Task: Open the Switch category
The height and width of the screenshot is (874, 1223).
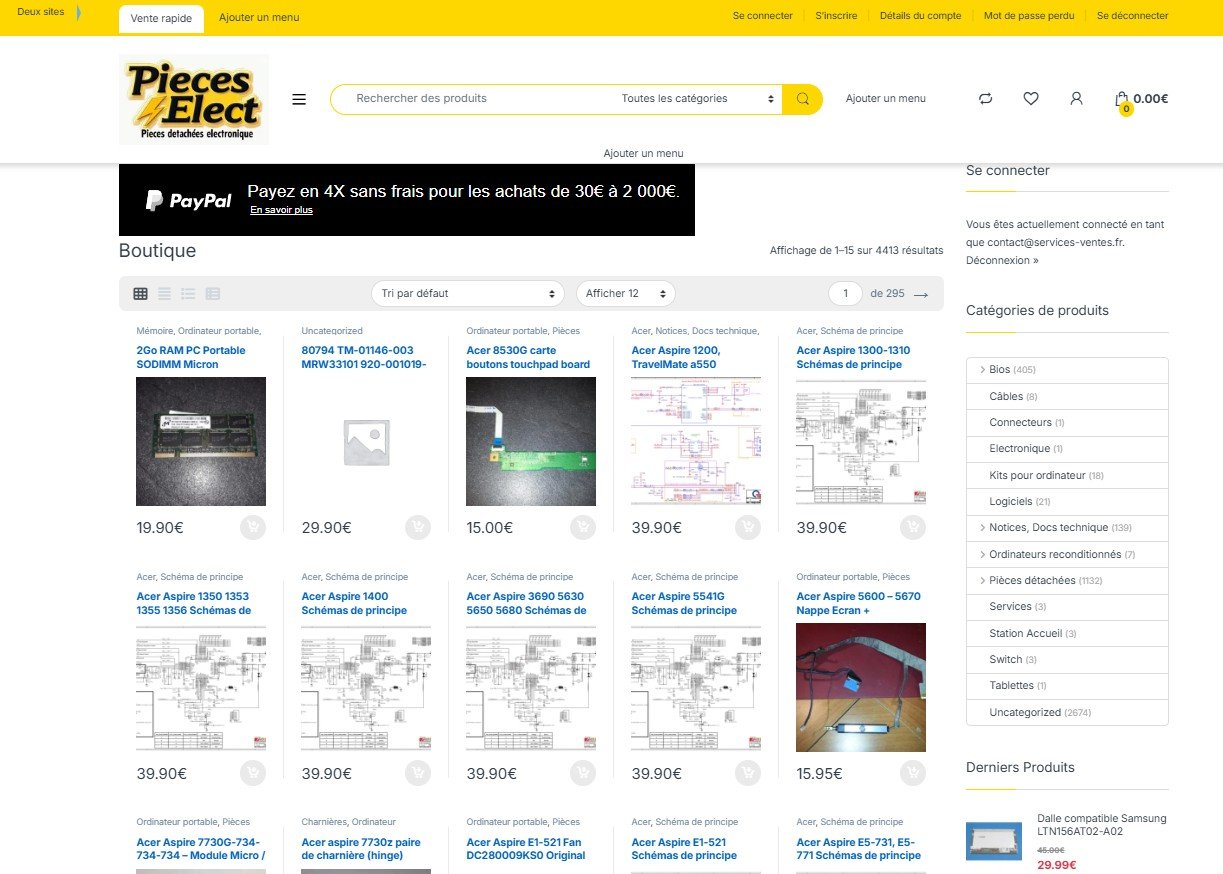Action: tap(1006, 659)
